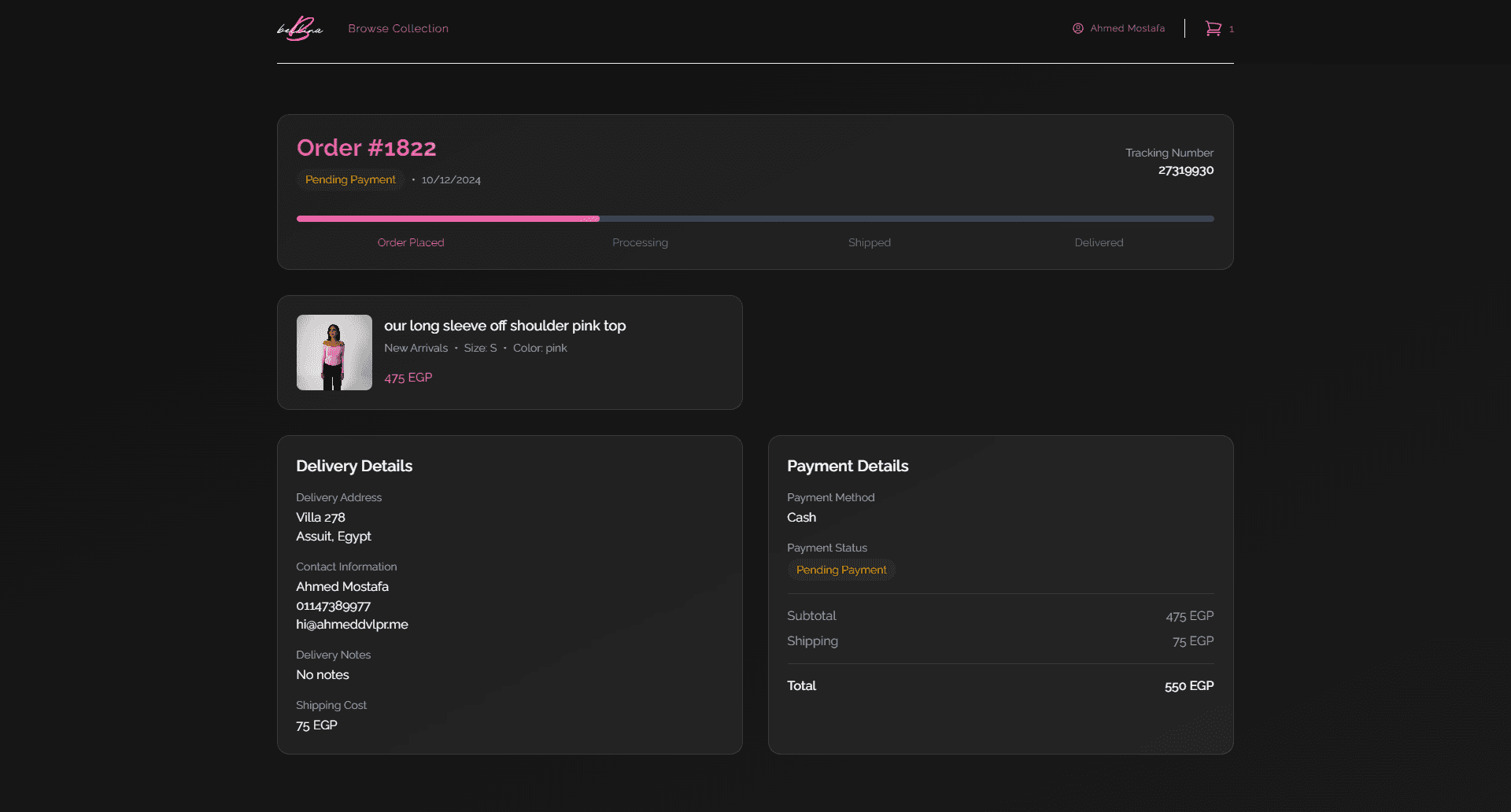The image size is (1511, 812).
Task: Click the Processing step on the tracker
Action: [x=640, y=242]
